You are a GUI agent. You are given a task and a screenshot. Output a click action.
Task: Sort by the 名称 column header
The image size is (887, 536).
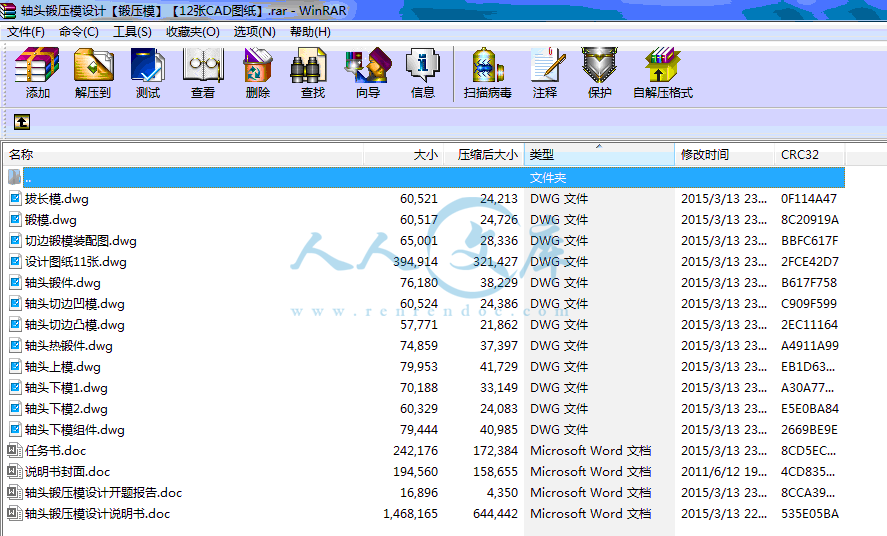pyautogui.click(x=183, y=154)
